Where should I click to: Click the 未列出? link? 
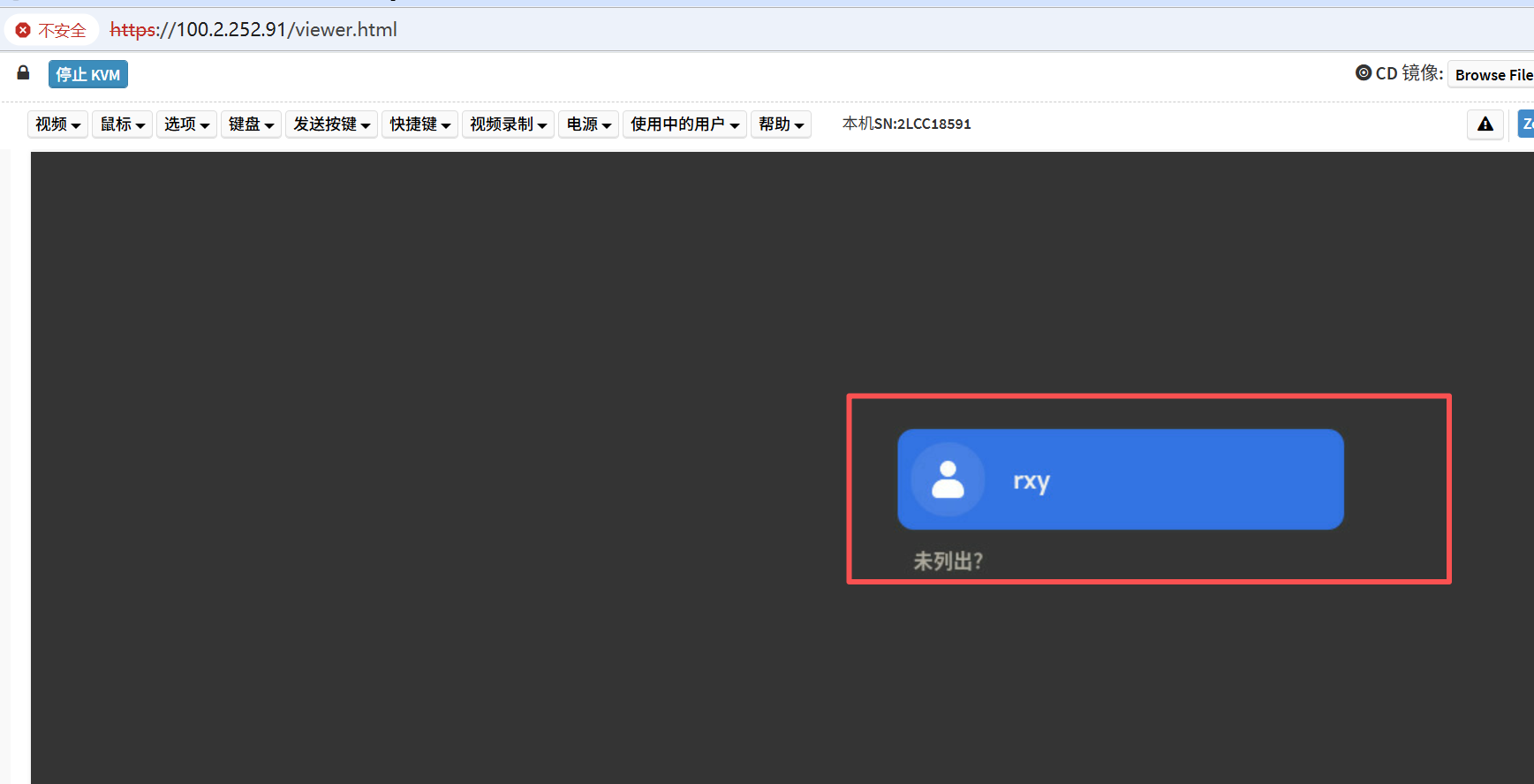coord(948,562)
